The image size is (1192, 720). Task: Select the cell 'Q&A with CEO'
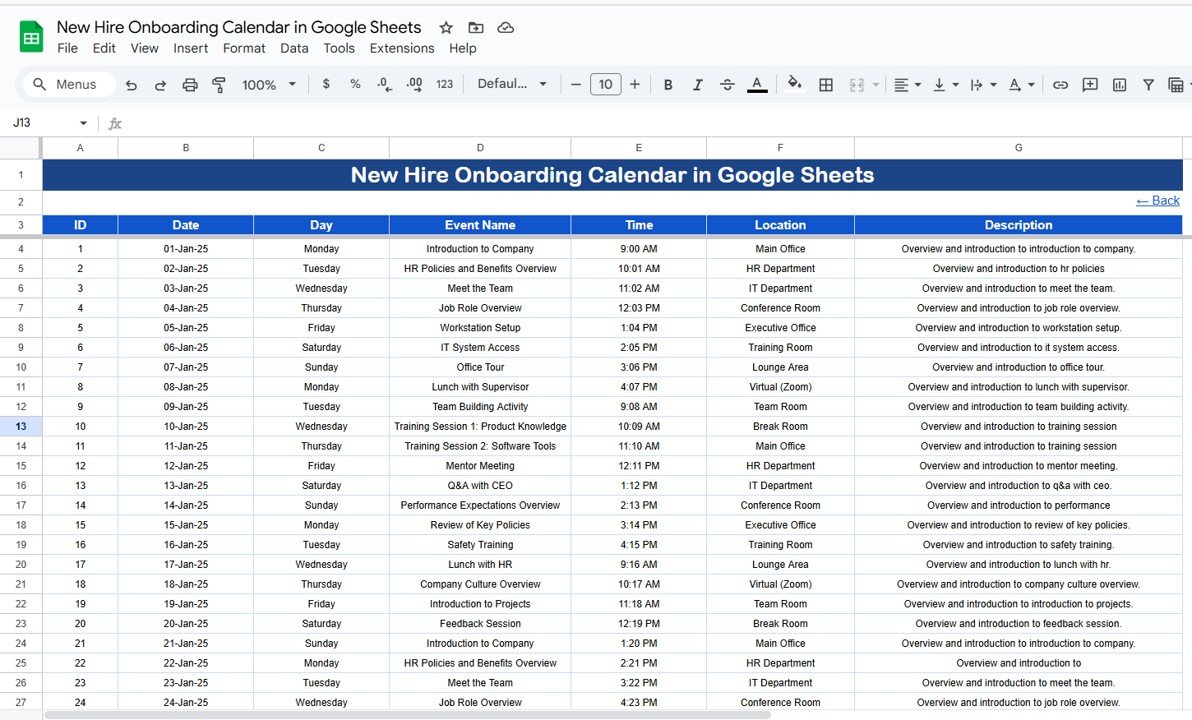click(x=480, y=486)
